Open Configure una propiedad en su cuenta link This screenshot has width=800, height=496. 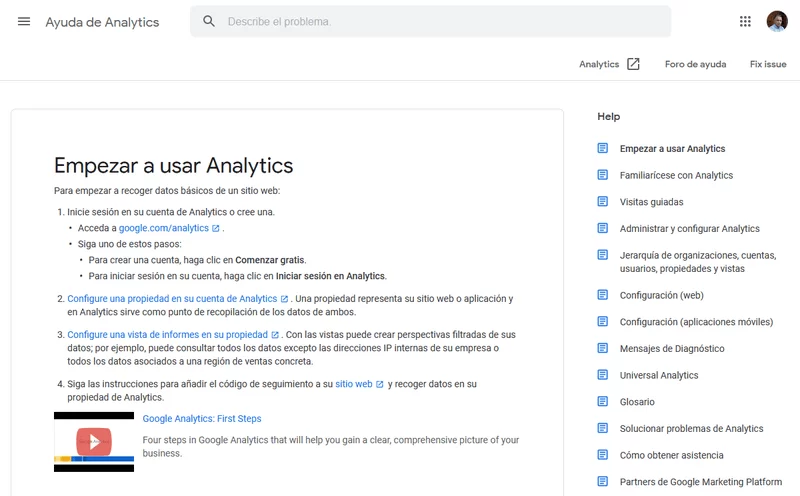pos(172,299)
